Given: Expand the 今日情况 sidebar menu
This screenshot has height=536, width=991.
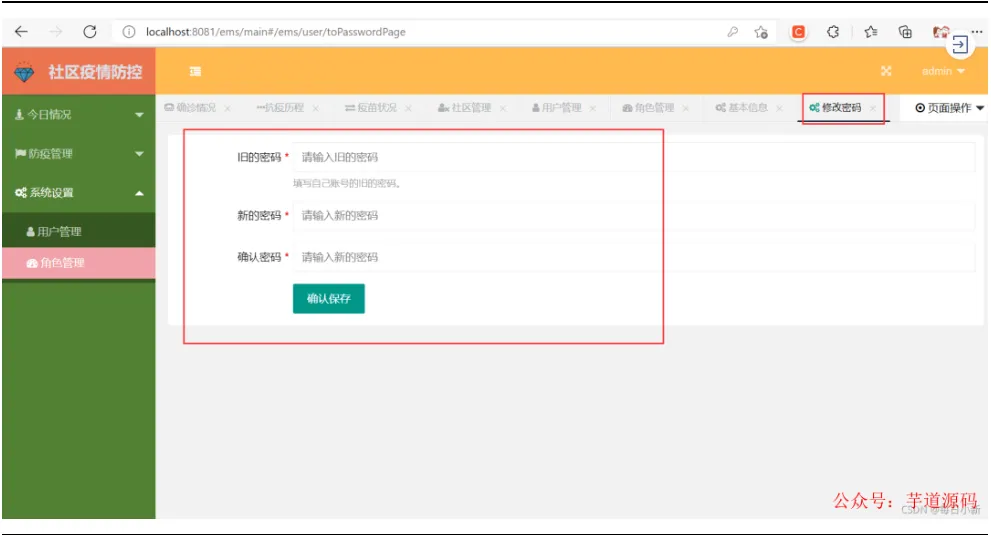Looking at the screenshot, I should (x=78, y=114).
